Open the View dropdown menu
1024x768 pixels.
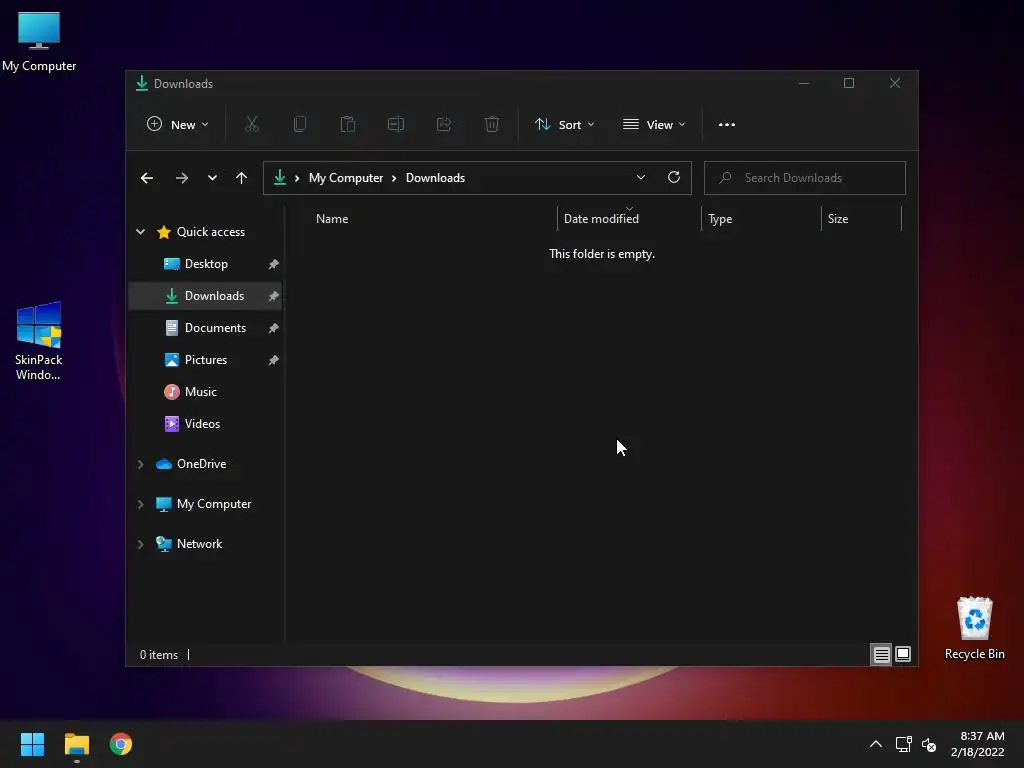[x=654, y=124]
